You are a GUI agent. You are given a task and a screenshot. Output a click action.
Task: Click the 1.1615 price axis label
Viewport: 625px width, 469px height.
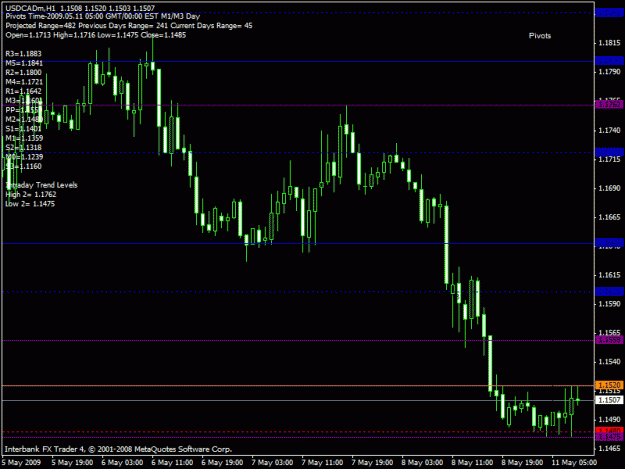click(609, 275)
